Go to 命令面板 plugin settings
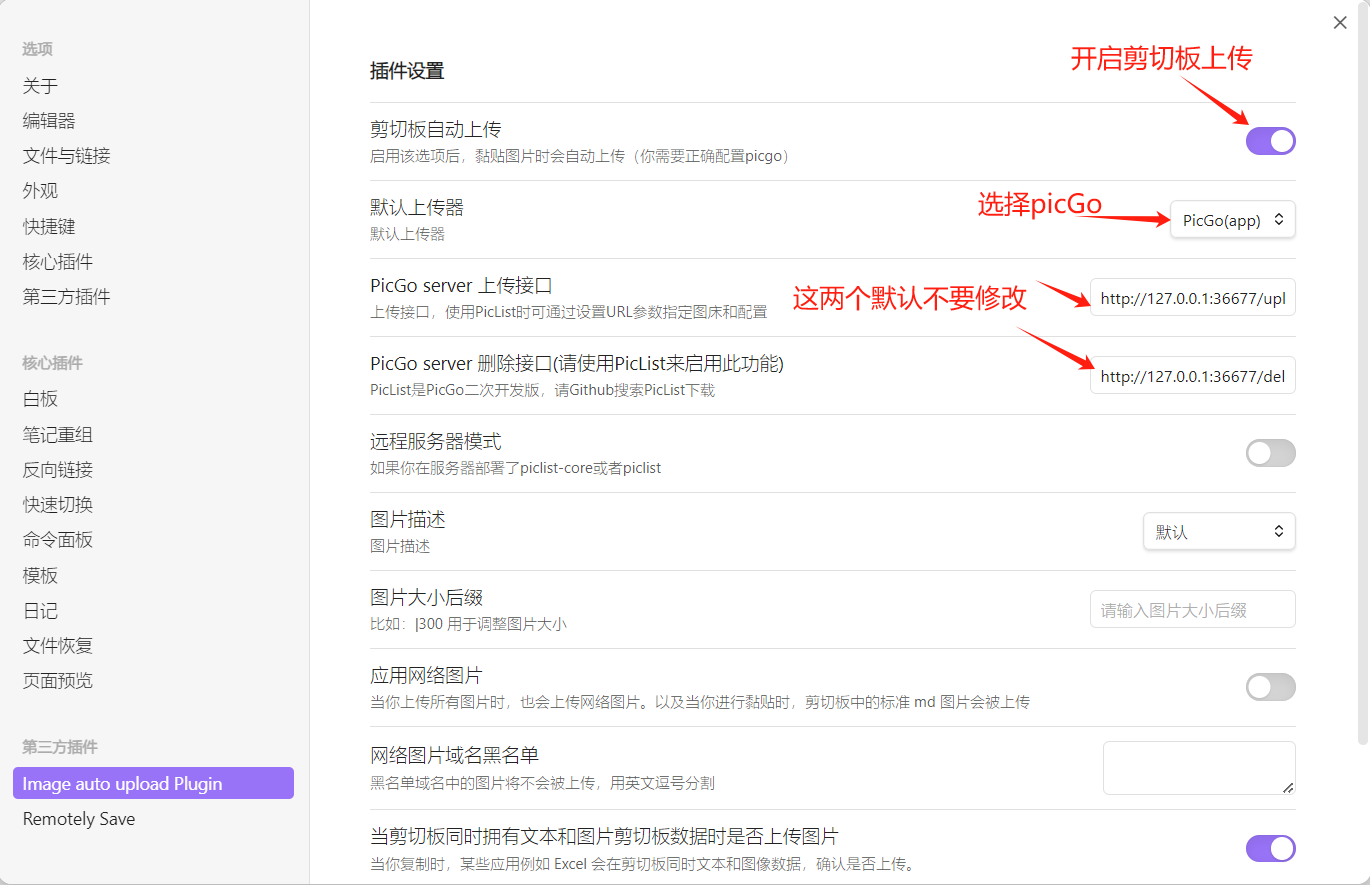Viewport: 1370px width, 885px height. click(x=58, y=540)
